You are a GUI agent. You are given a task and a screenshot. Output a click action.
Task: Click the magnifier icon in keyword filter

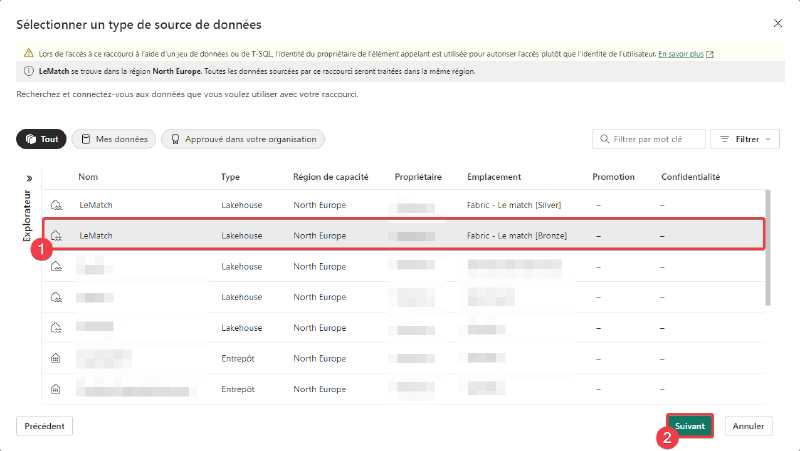[x=605, y=139]
